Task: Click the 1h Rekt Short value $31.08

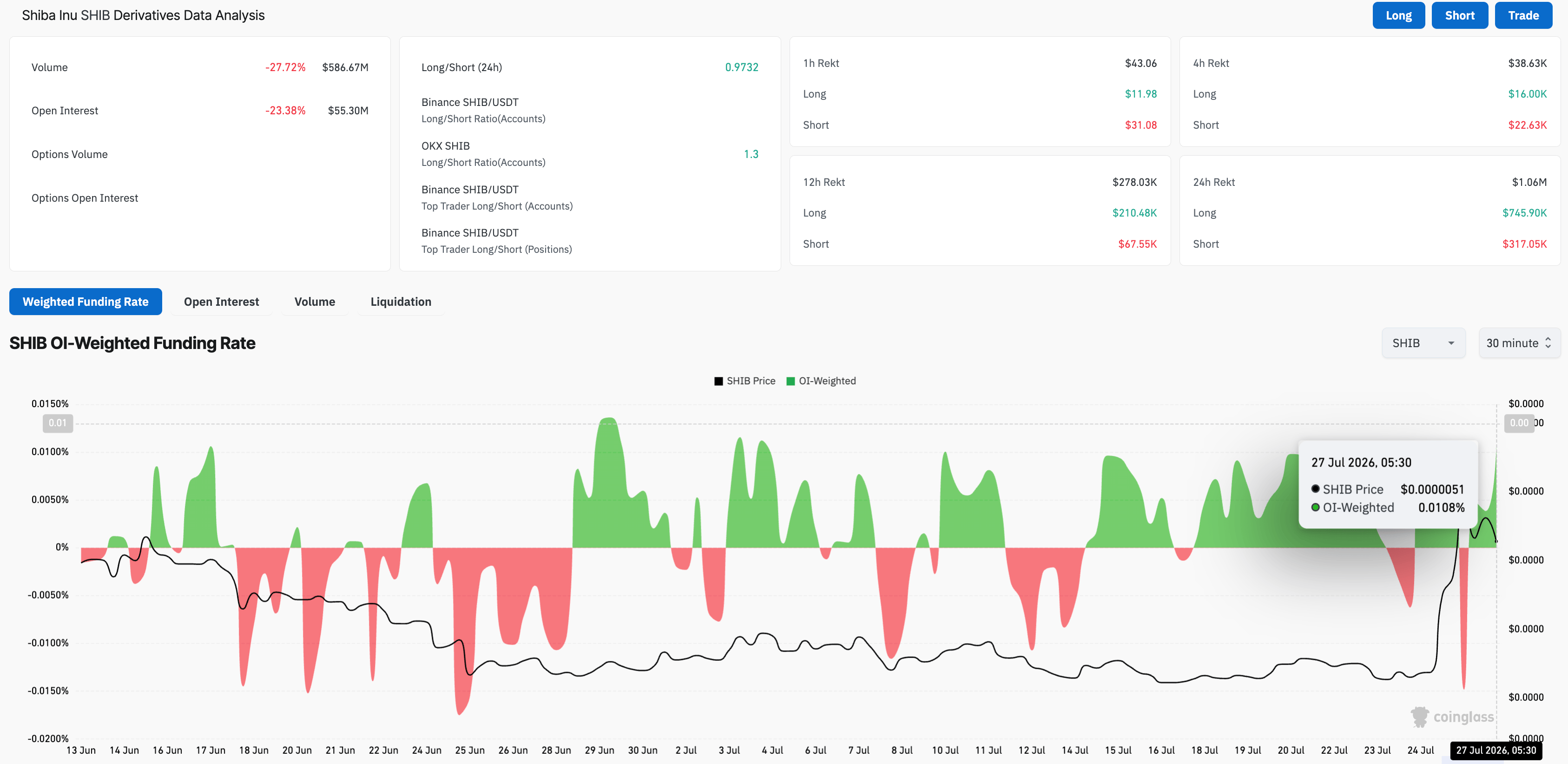Action: point(1141,125)
